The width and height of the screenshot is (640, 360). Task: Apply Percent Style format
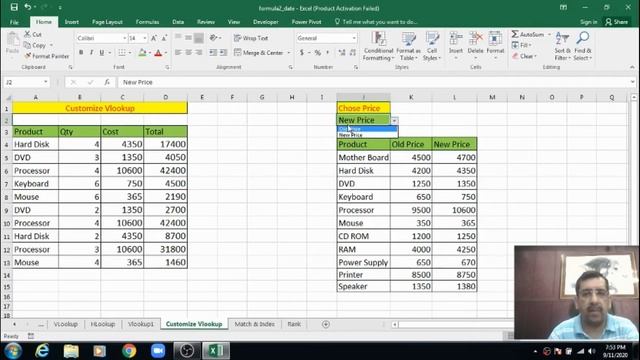pyautogui.click(x=318, y=53)
